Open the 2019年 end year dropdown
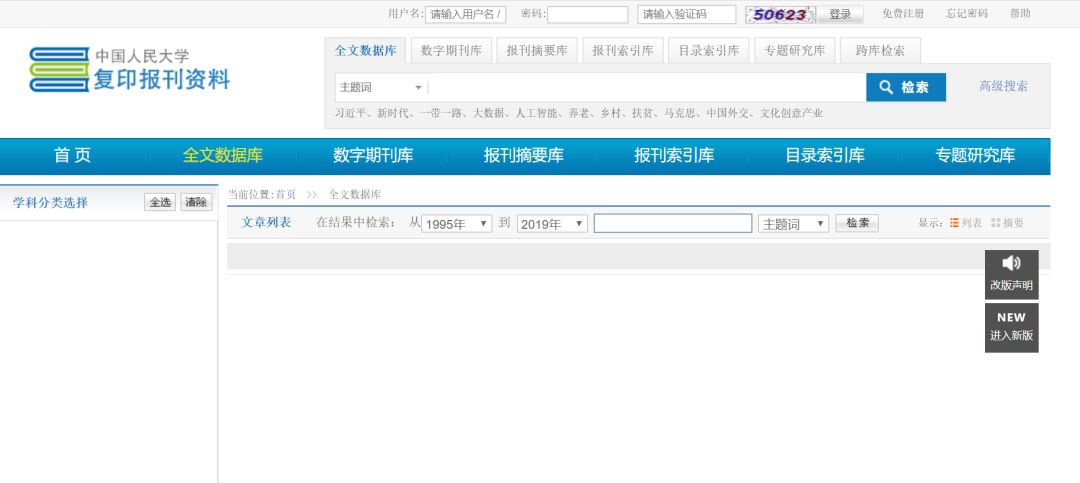The width and height of the screenshot is (1080, 483). [552, 224]
